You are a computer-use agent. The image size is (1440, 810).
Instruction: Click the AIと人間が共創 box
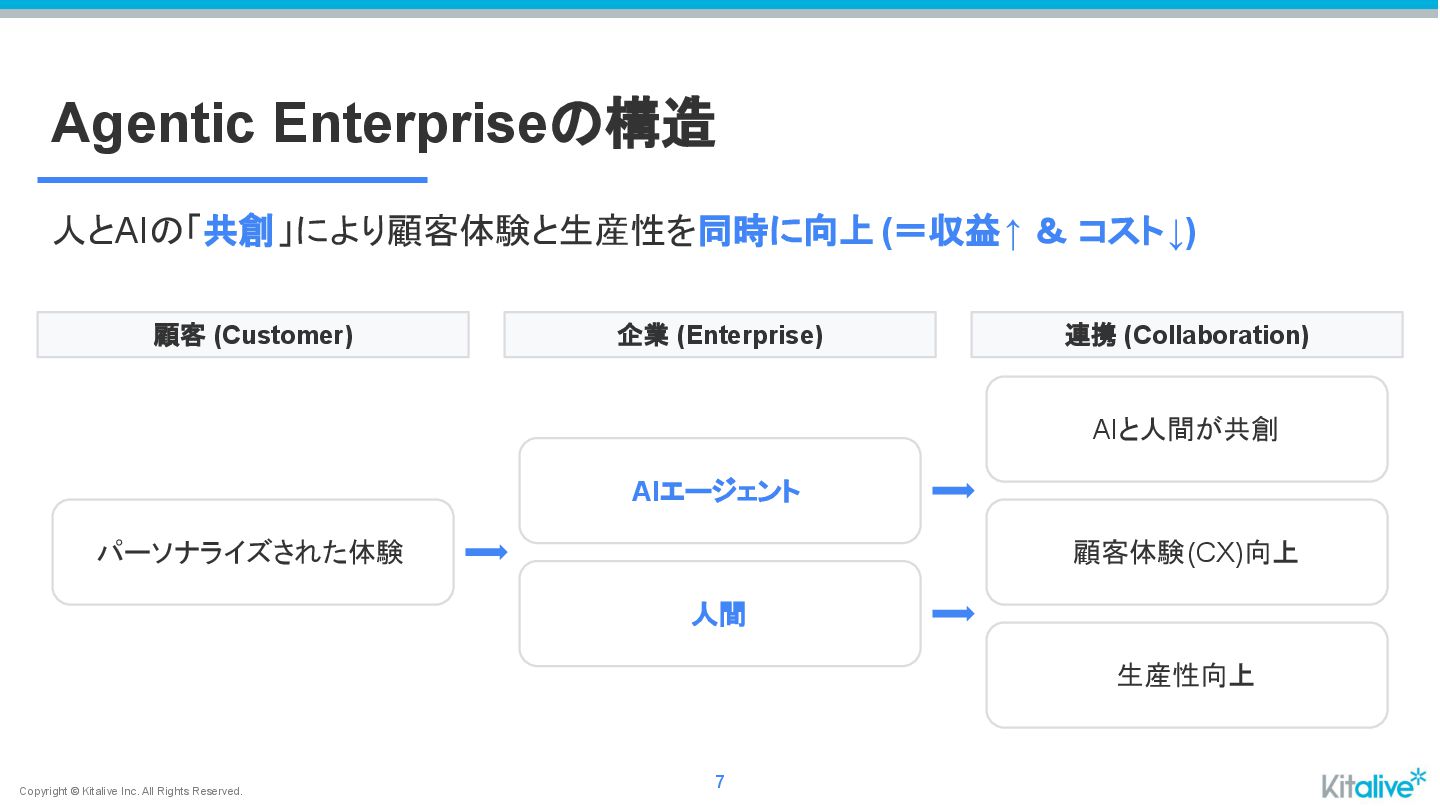[x=1186, y=429]
